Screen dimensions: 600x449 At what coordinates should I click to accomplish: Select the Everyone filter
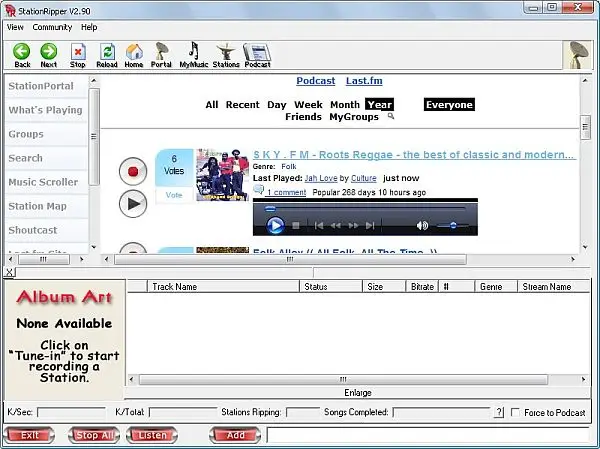449,104
